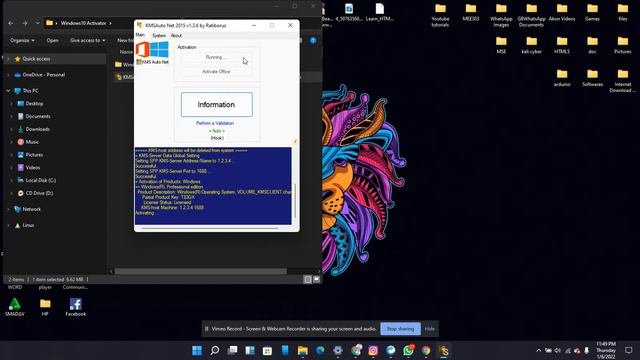640x360 pixels.
Task: Launch File Explorer from taskbar
Action: tap(302, 351)
